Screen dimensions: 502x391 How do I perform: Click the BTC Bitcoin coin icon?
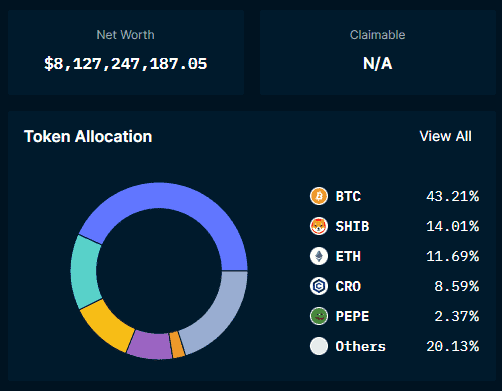point(319,196)
